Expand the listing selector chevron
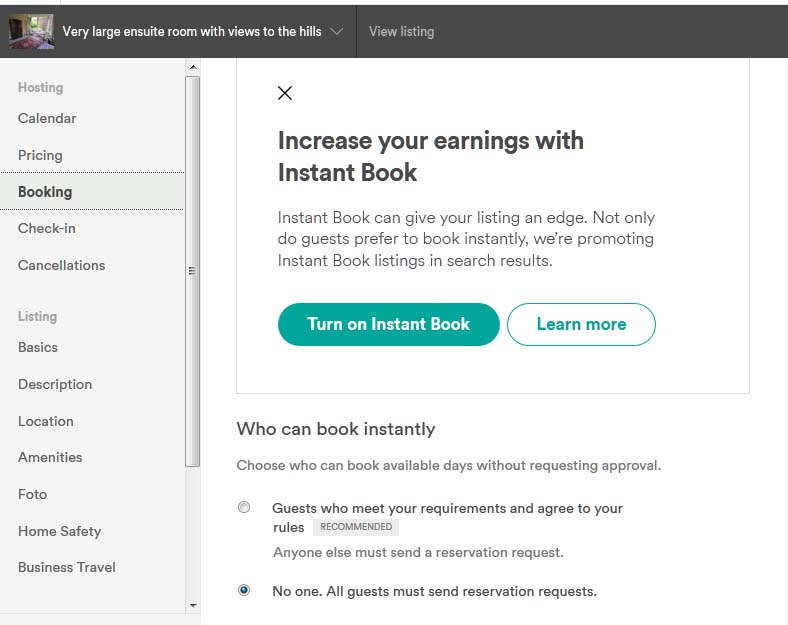Screen dimensions: 788x625 [x=337, y=31]
